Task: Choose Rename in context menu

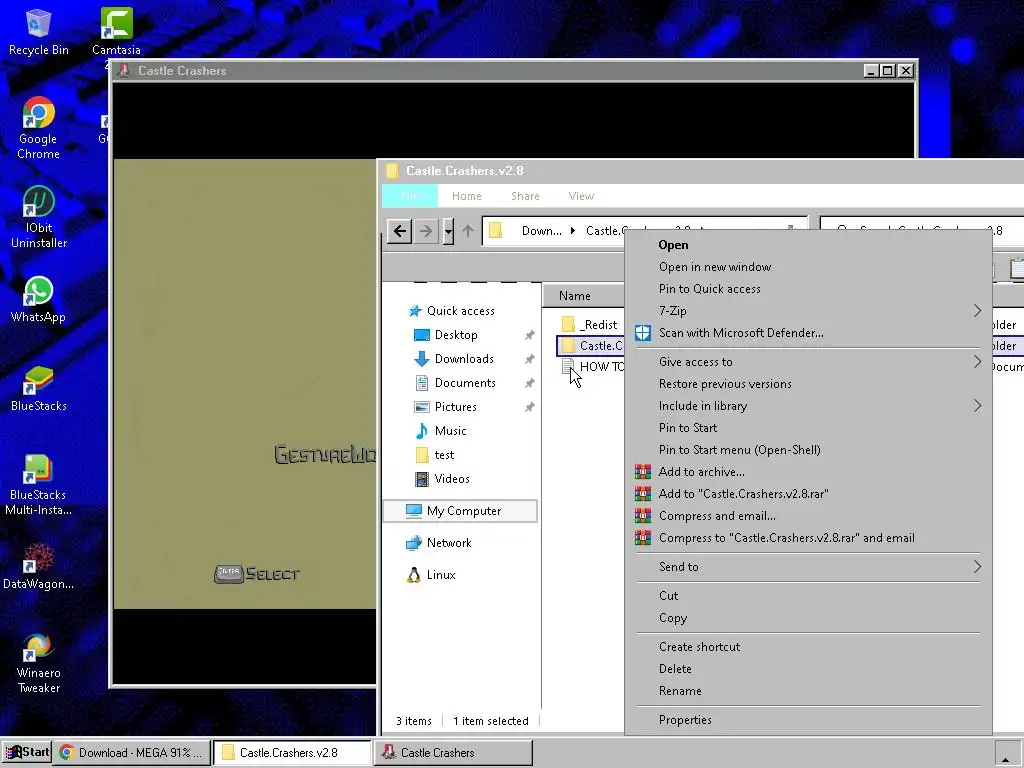Action: pyautogui.click(x=808, y=691)
